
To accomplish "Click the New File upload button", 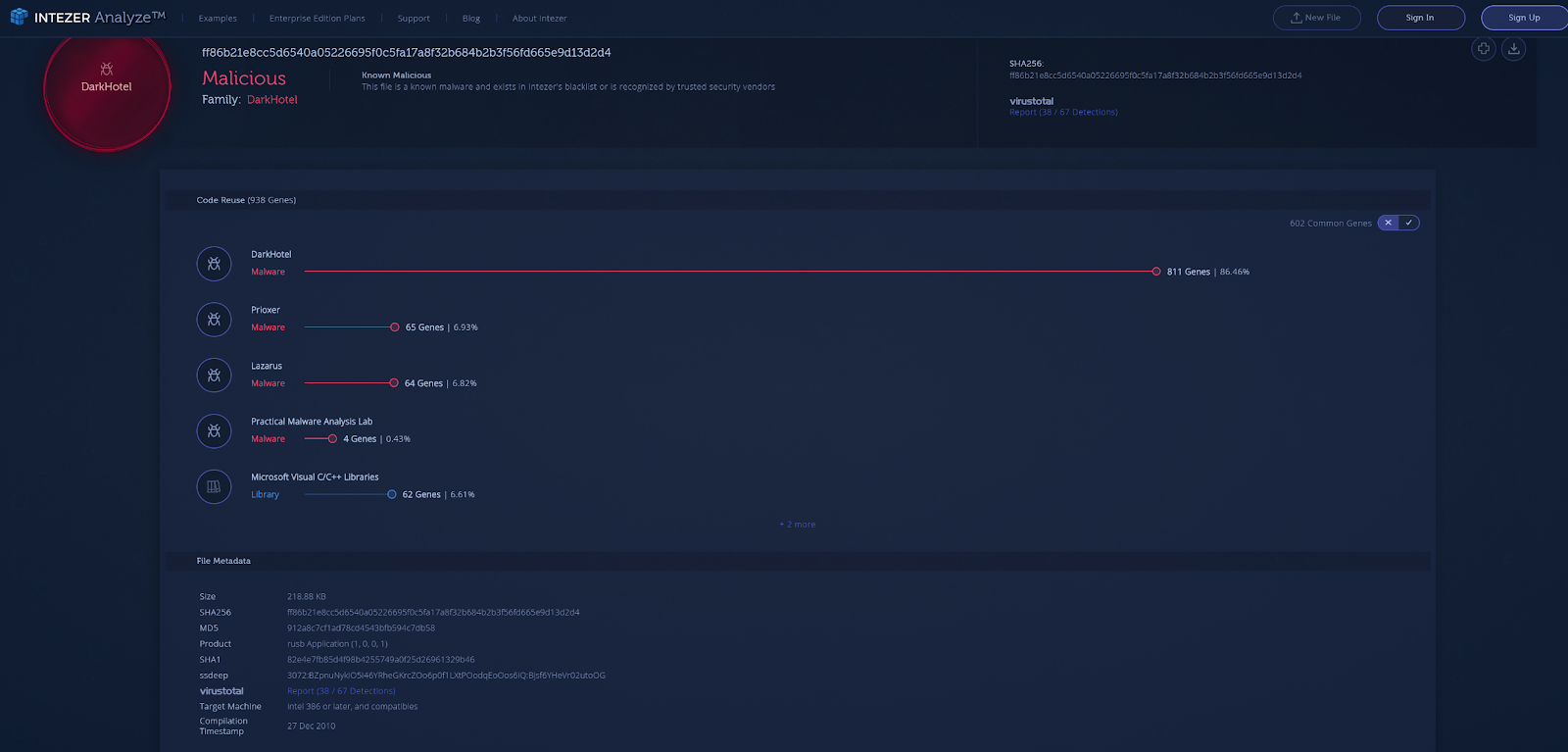I will click(1316, 18).
